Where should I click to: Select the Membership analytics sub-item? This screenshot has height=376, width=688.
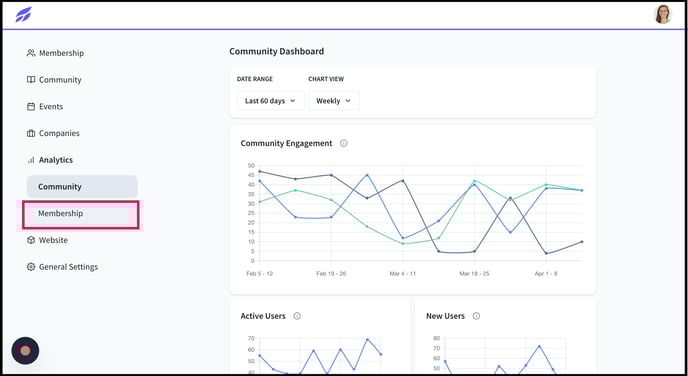(82, 214)
